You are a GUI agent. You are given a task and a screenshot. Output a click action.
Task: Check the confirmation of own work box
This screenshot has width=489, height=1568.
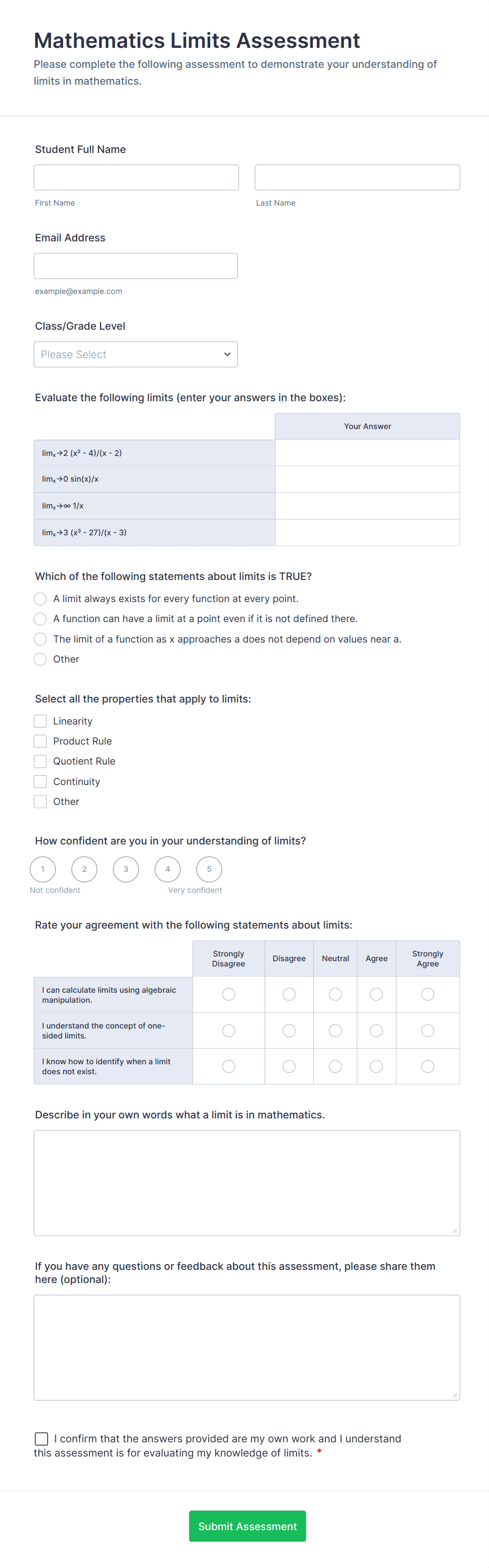(42, 1438)
